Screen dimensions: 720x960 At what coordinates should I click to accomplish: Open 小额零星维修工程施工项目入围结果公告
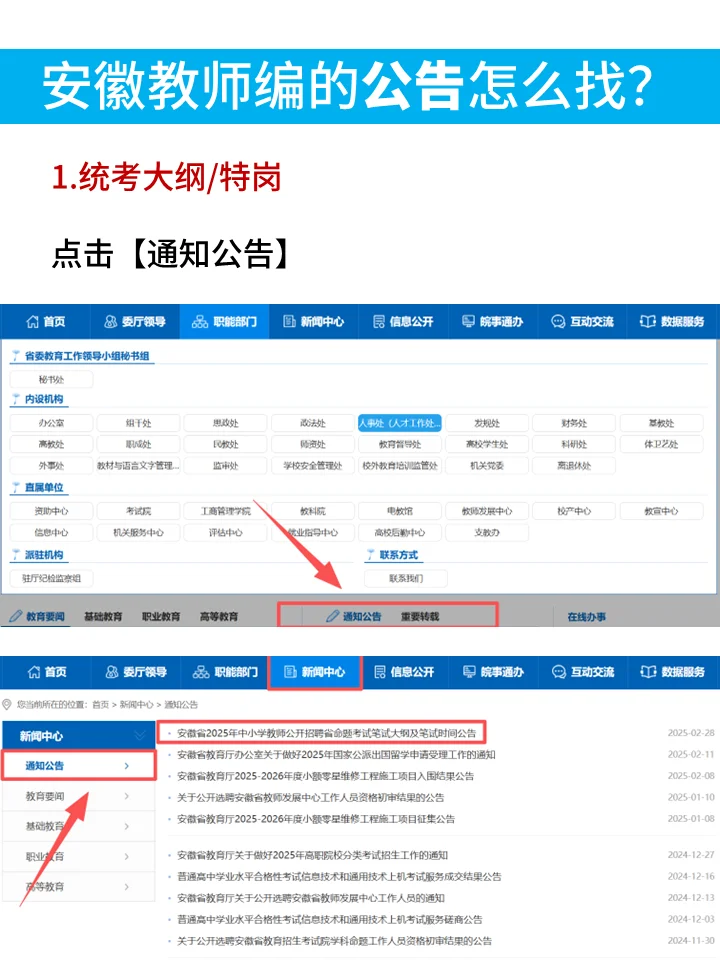325,776
